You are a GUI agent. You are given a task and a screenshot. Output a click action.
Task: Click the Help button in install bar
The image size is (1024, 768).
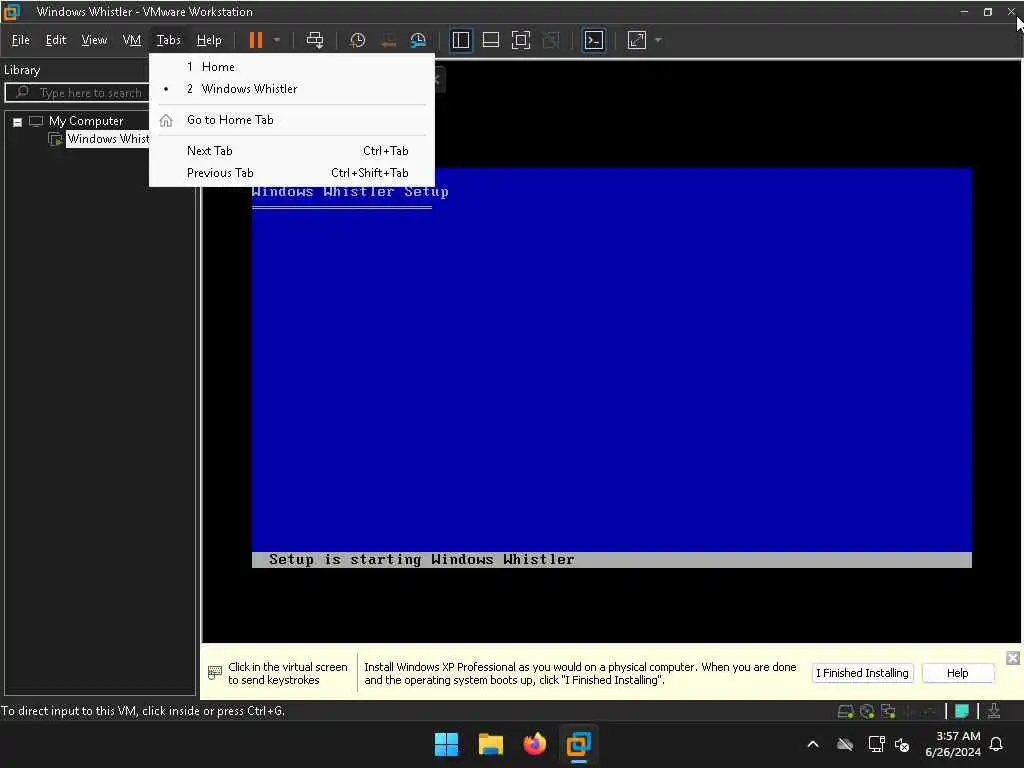tap(957, 673)
